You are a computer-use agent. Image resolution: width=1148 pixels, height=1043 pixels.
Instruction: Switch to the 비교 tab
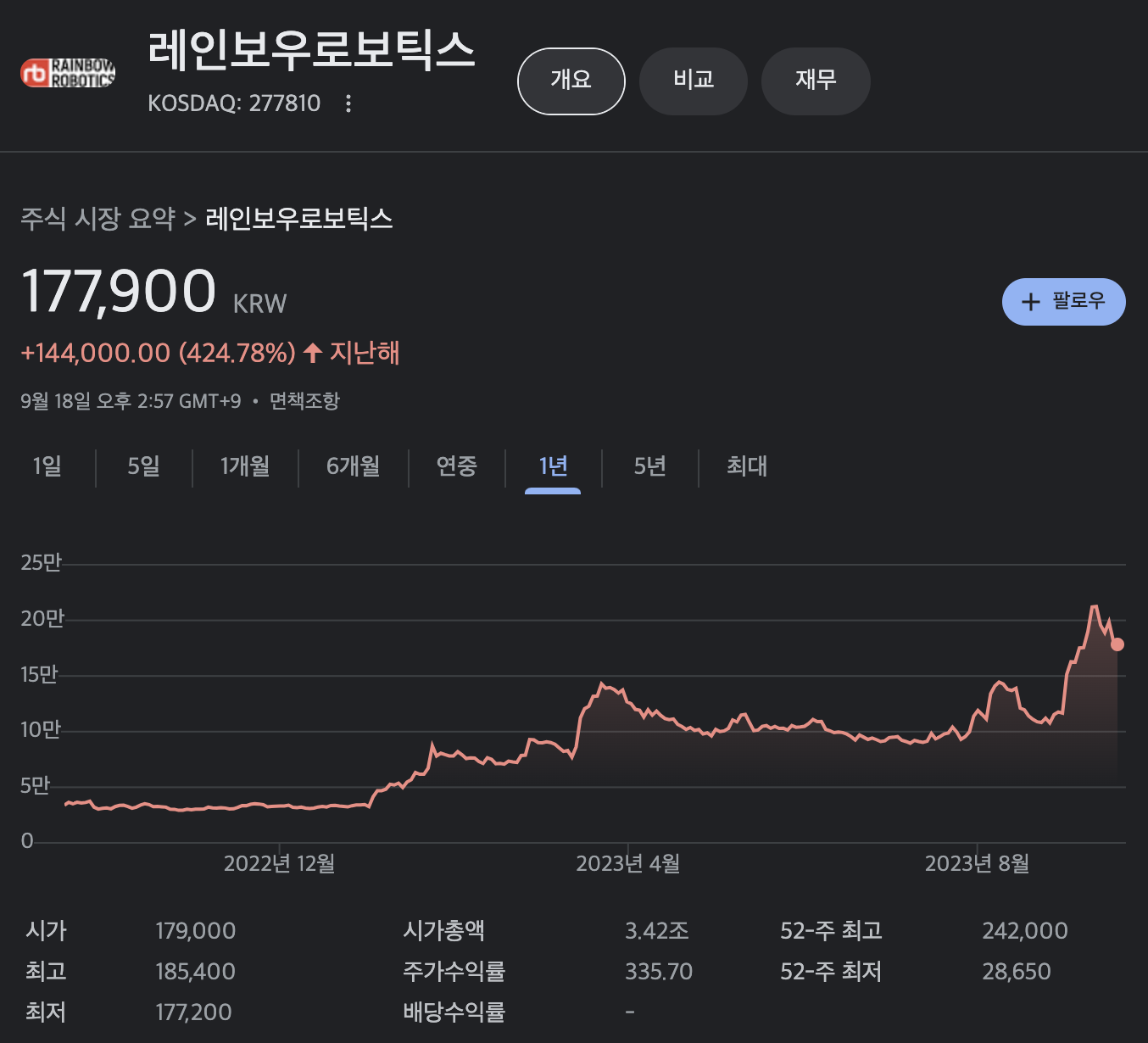[693, 81]
